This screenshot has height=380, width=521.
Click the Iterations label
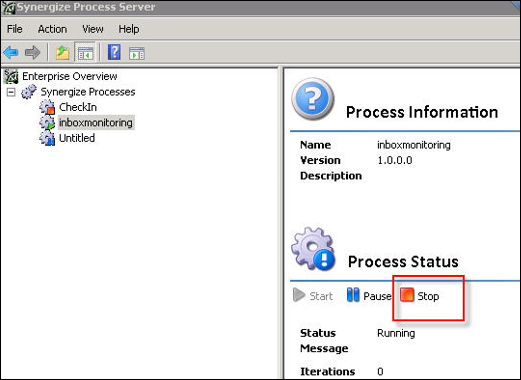328,371
